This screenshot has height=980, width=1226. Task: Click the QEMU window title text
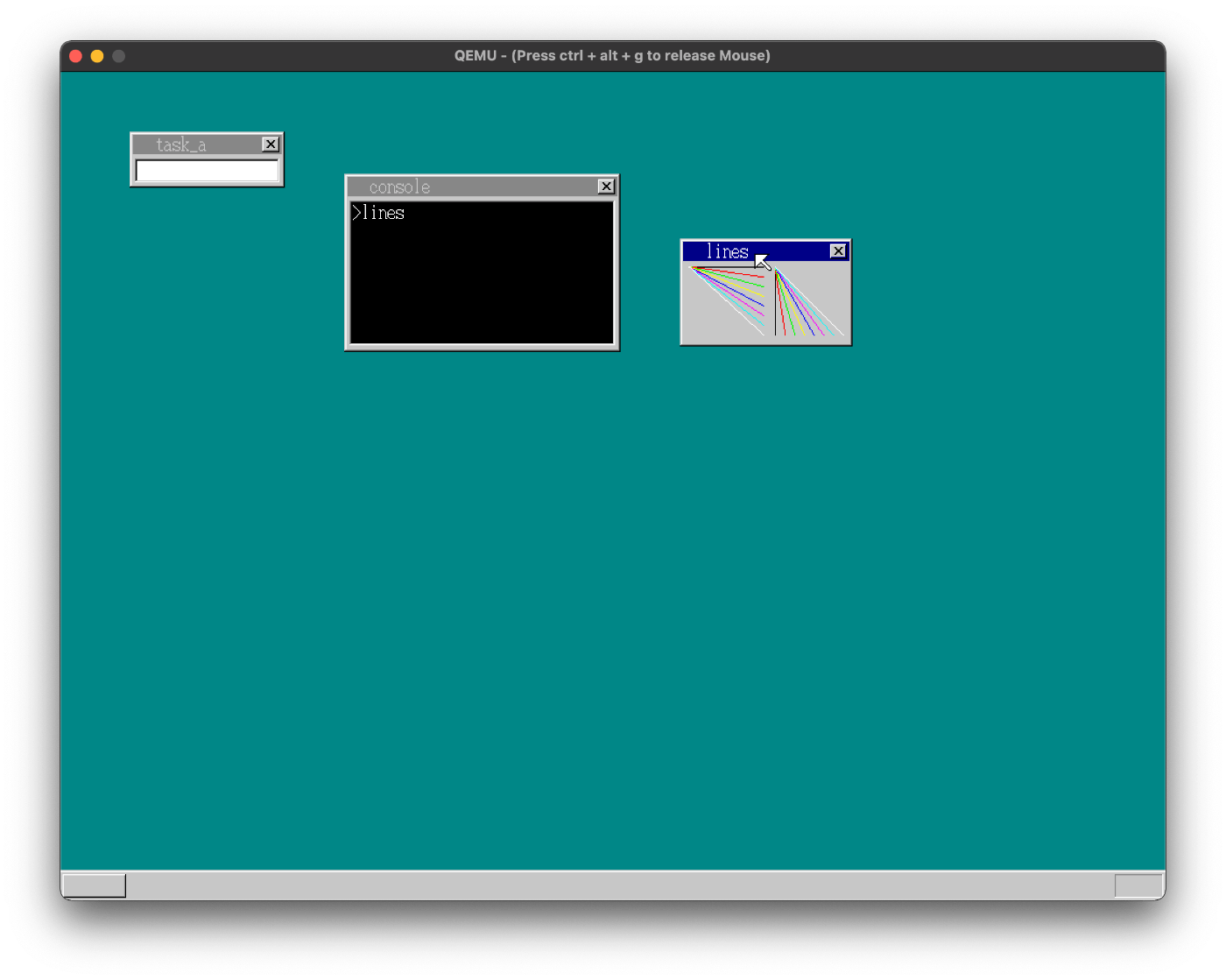612,55
